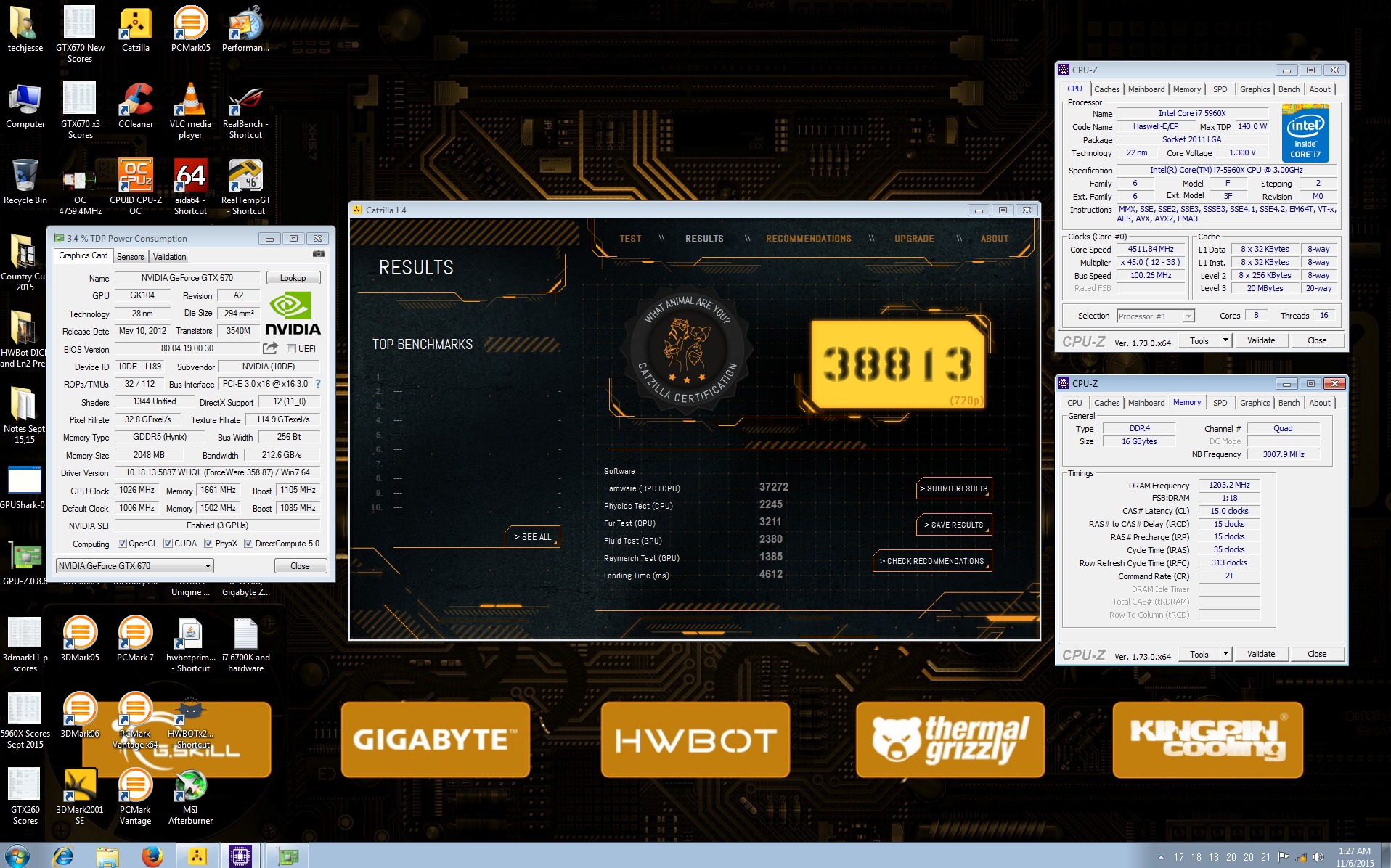1391x868 pixels.
Task: Expand Tools arrow in lower CPU-Z window
Action: pos(1225,654)
